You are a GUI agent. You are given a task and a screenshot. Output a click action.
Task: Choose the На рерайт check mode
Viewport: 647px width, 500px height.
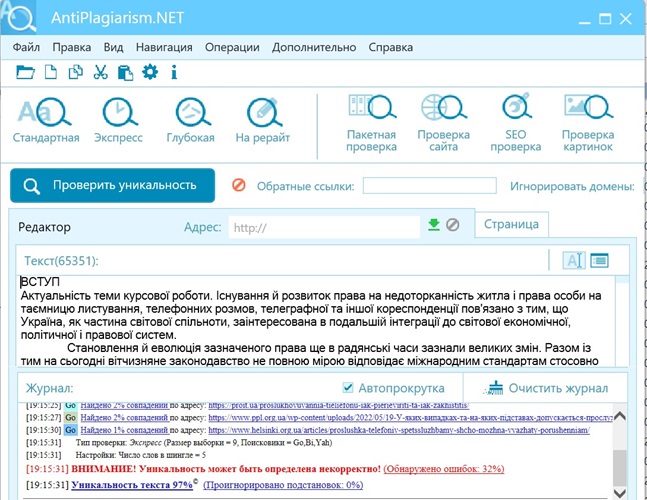(263, 120)
